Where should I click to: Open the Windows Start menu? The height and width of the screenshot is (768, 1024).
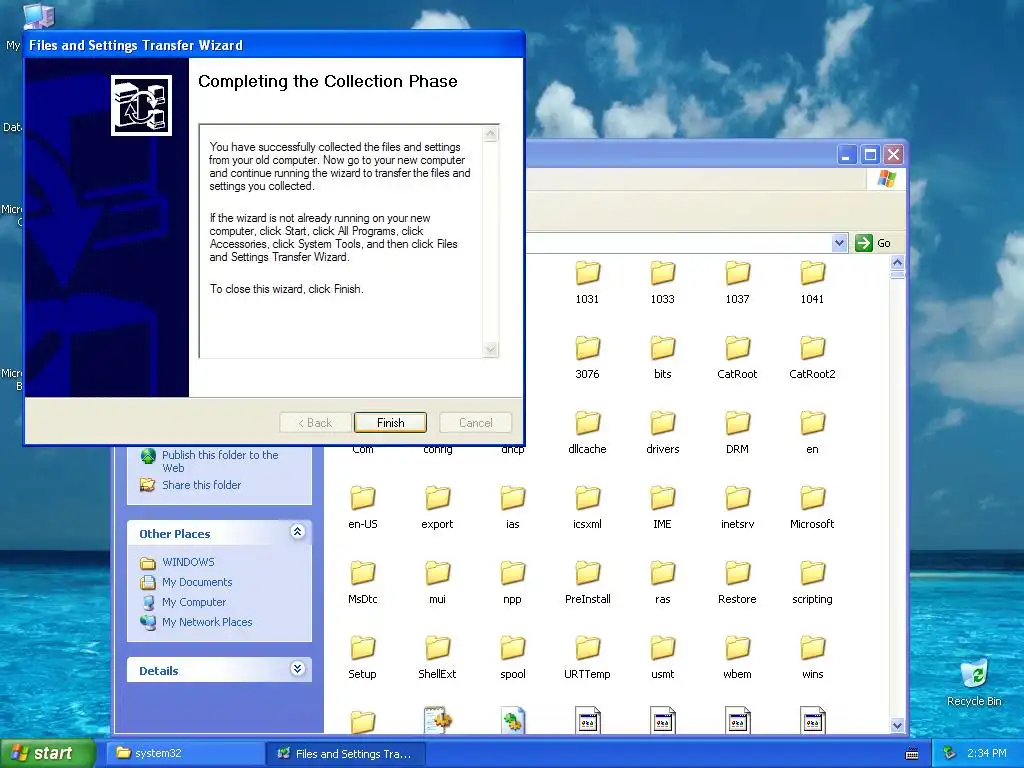tap(47, 754)
